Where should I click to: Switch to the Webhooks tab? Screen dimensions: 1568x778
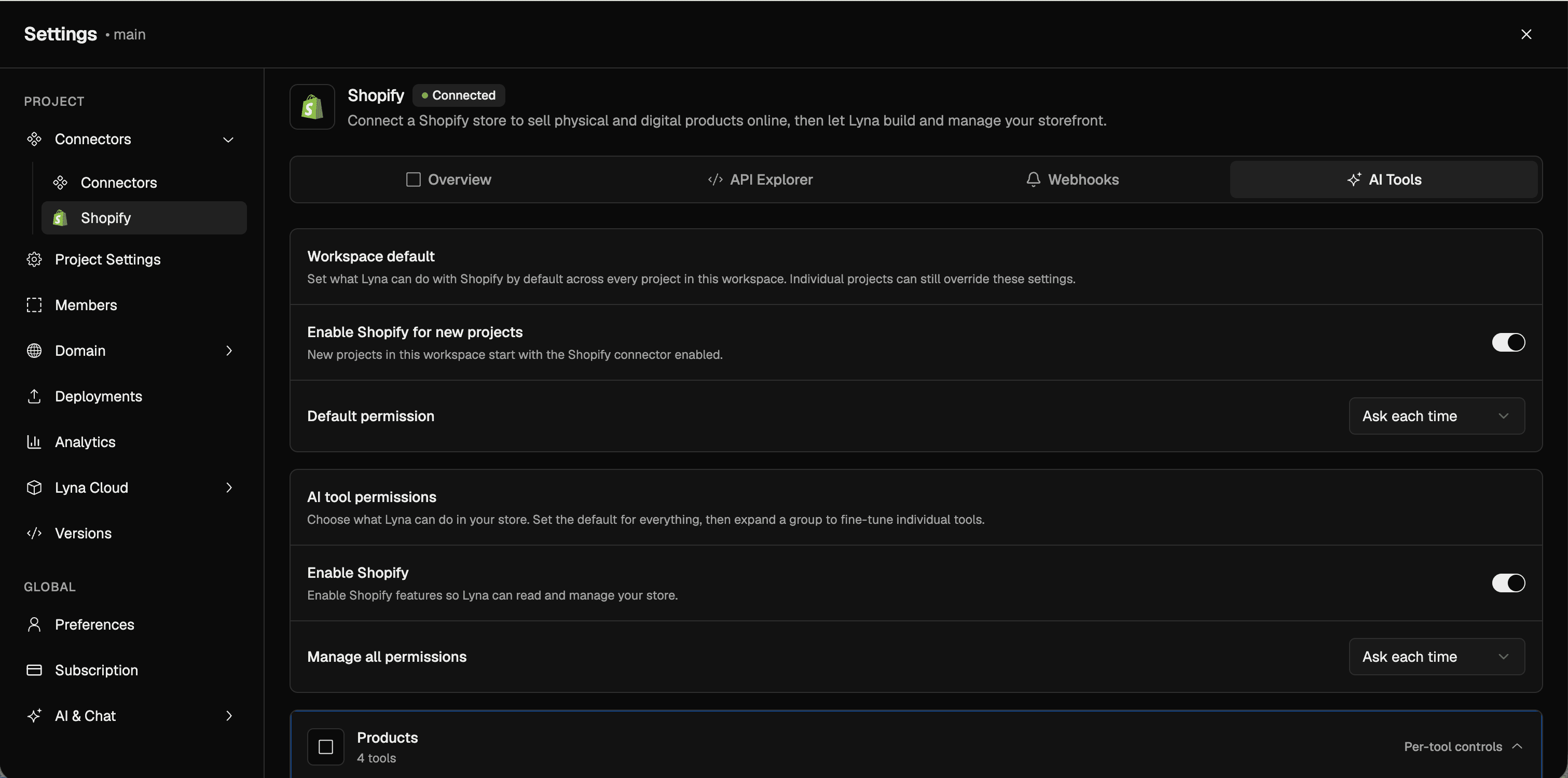point(1072,179)
